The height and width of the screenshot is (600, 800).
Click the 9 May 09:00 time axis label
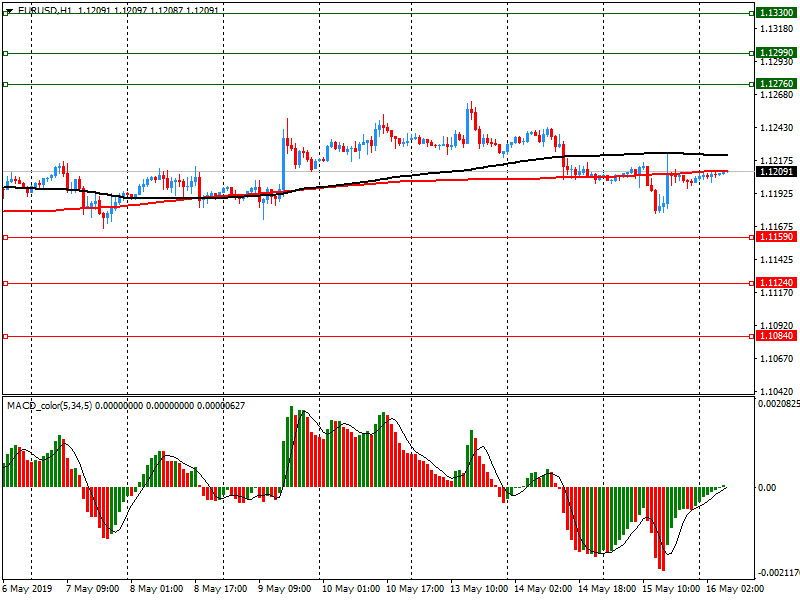[284, 590]
